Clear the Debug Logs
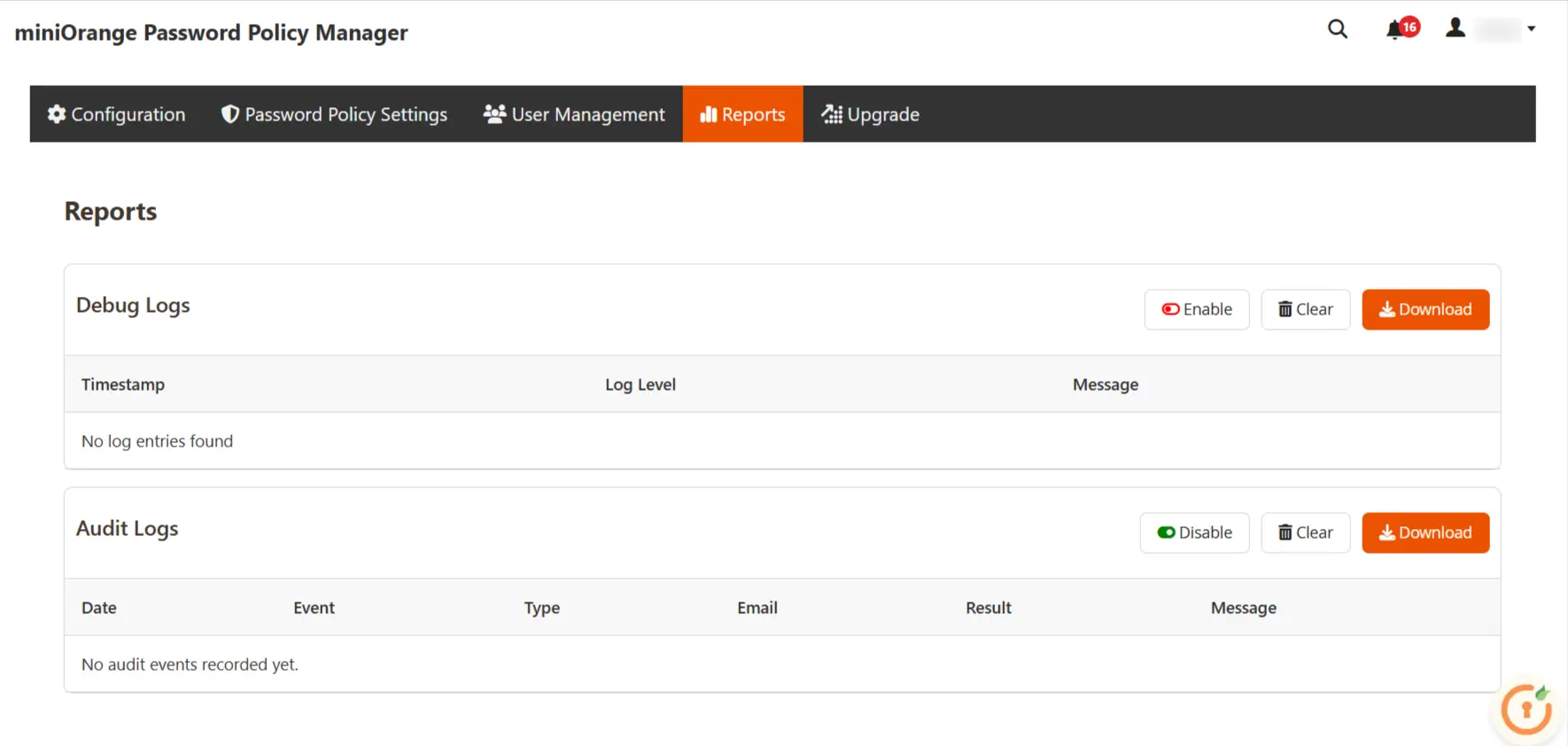Viewport: 1568px width, 746px height. point(1305,309)
